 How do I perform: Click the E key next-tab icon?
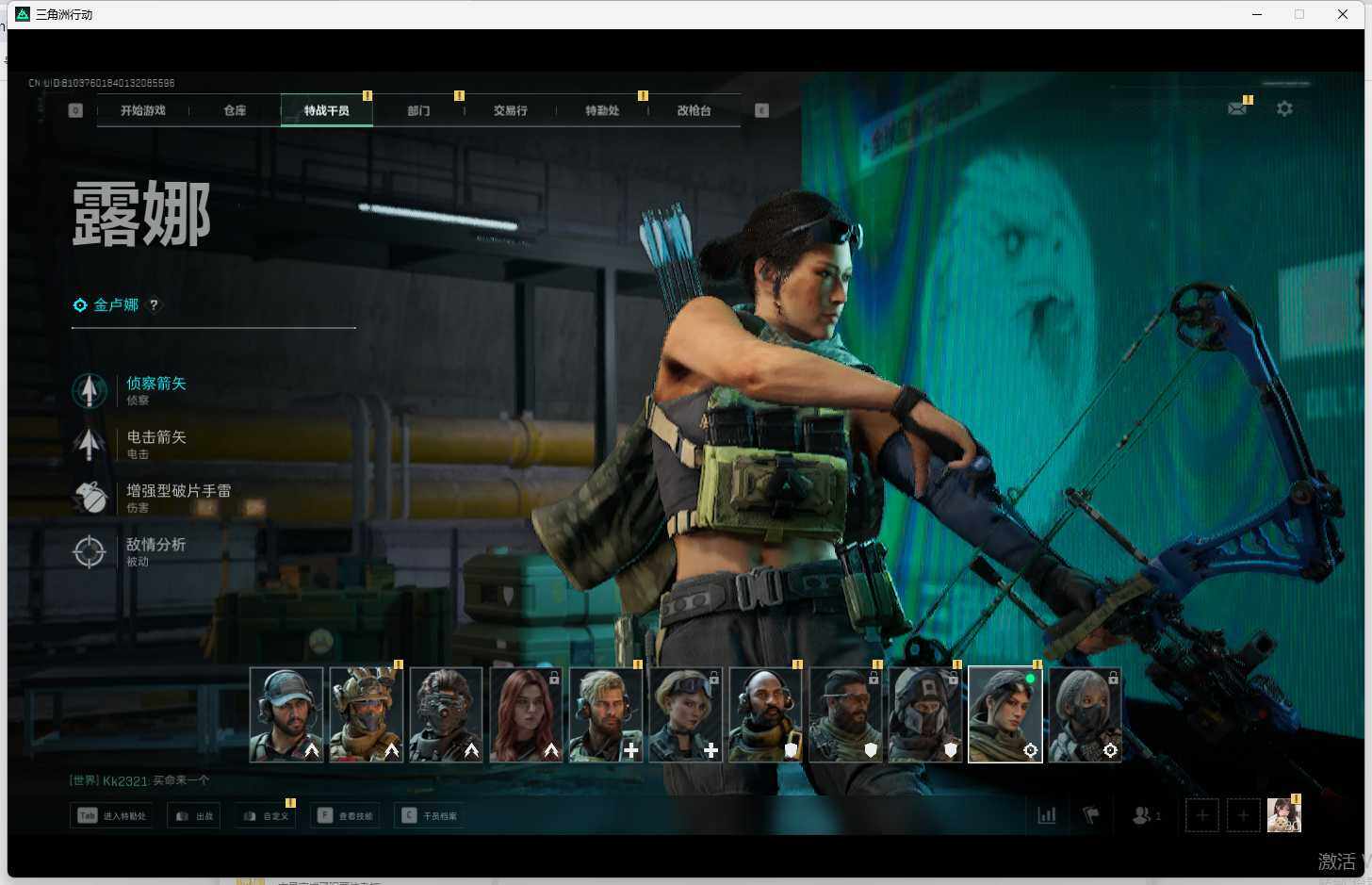click(x=762, y=110)
